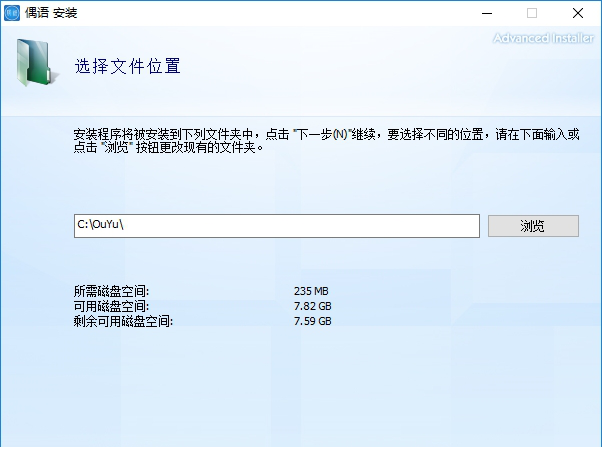Click the 可用磁盘空间 label
The width and height of the screenshot is (602, 464).
111,306
